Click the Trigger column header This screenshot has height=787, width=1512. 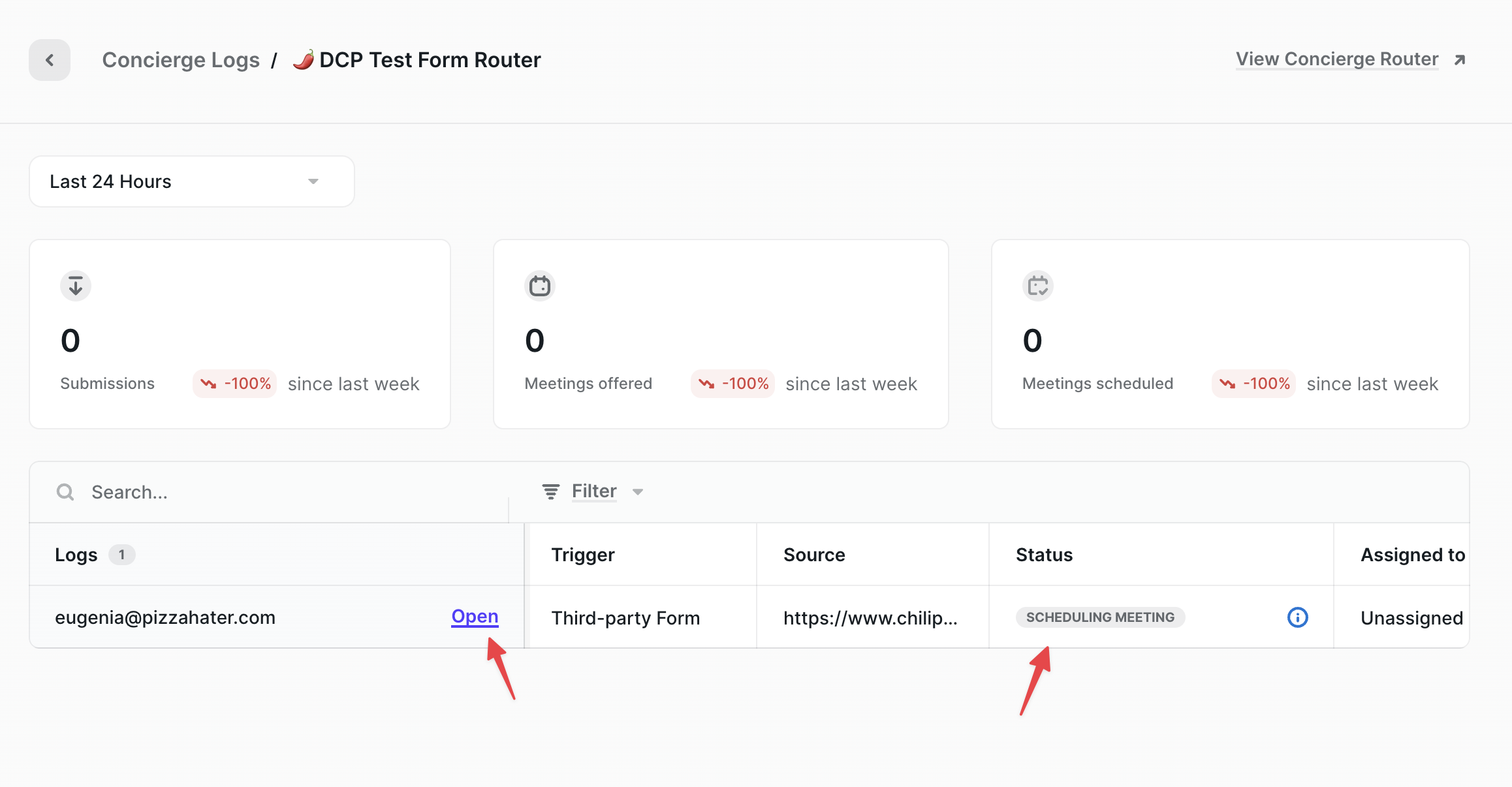pyautogui.click(x=583, y=555)
